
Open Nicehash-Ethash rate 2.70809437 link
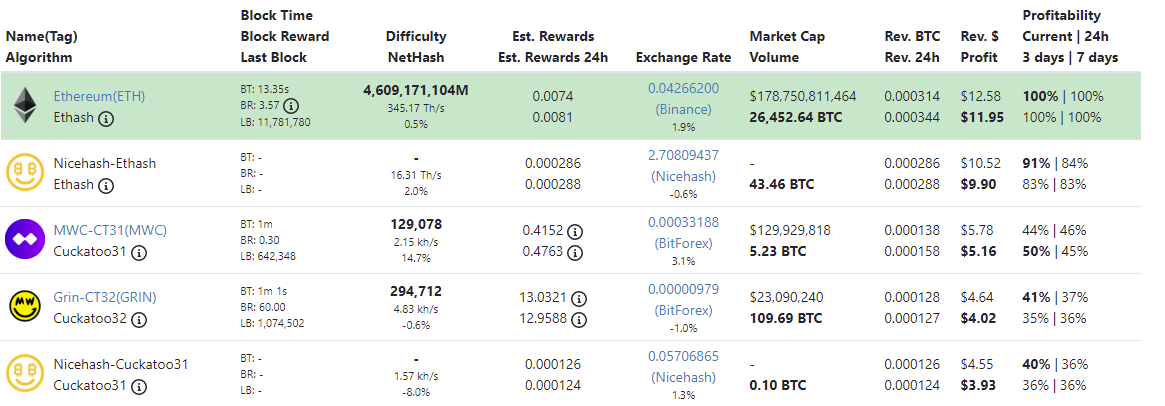point(684,155)
